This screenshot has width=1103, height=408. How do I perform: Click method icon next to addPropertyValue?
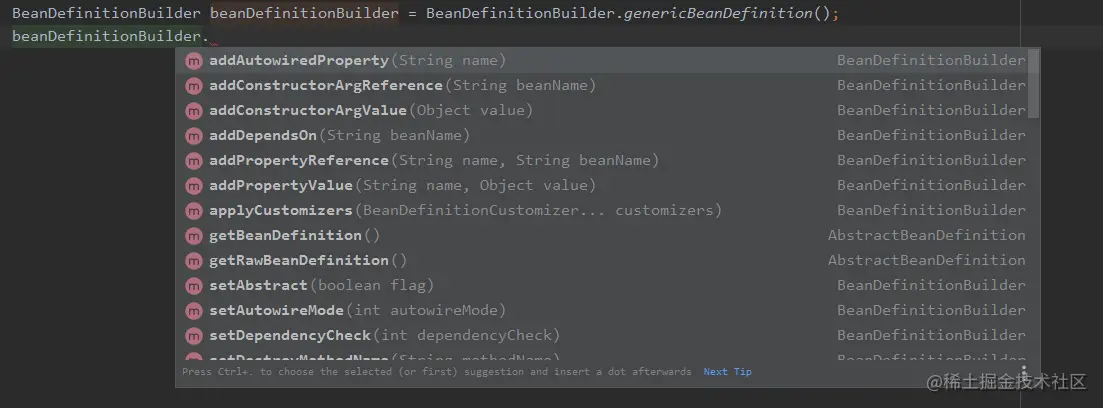coord(194,186)
